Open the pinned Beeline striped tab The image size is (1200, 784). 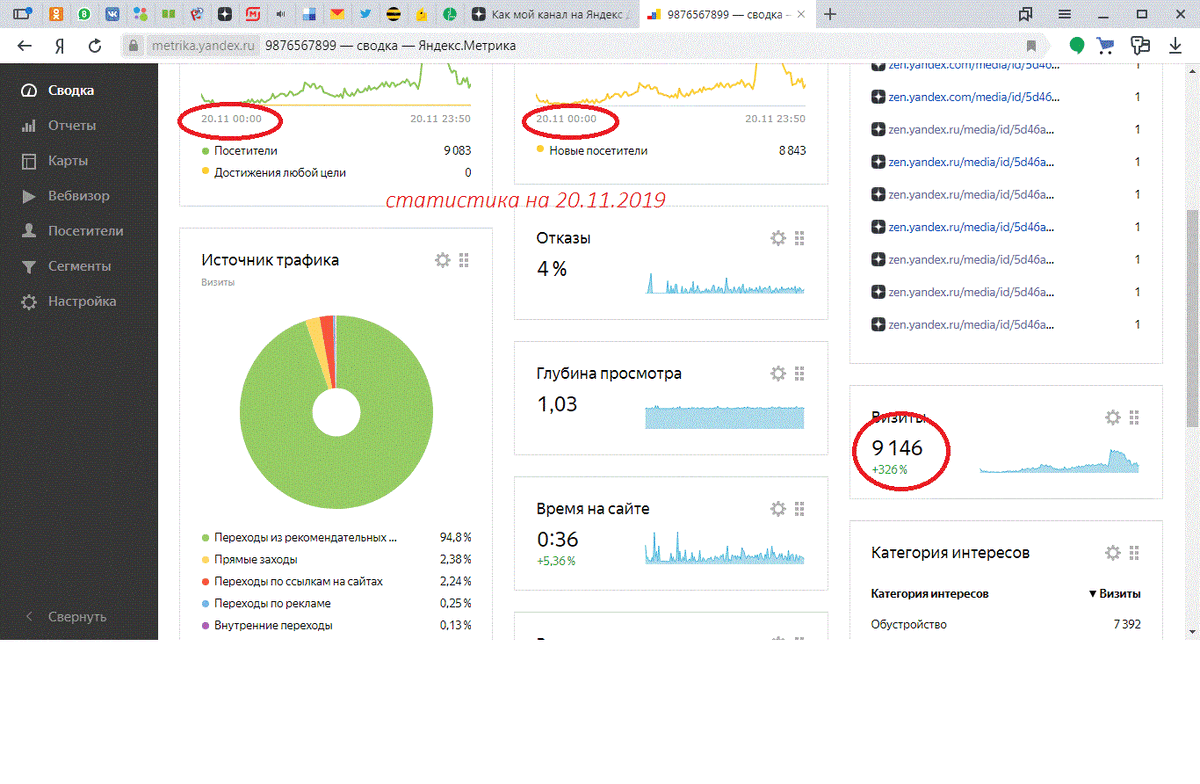click(394, 15)
